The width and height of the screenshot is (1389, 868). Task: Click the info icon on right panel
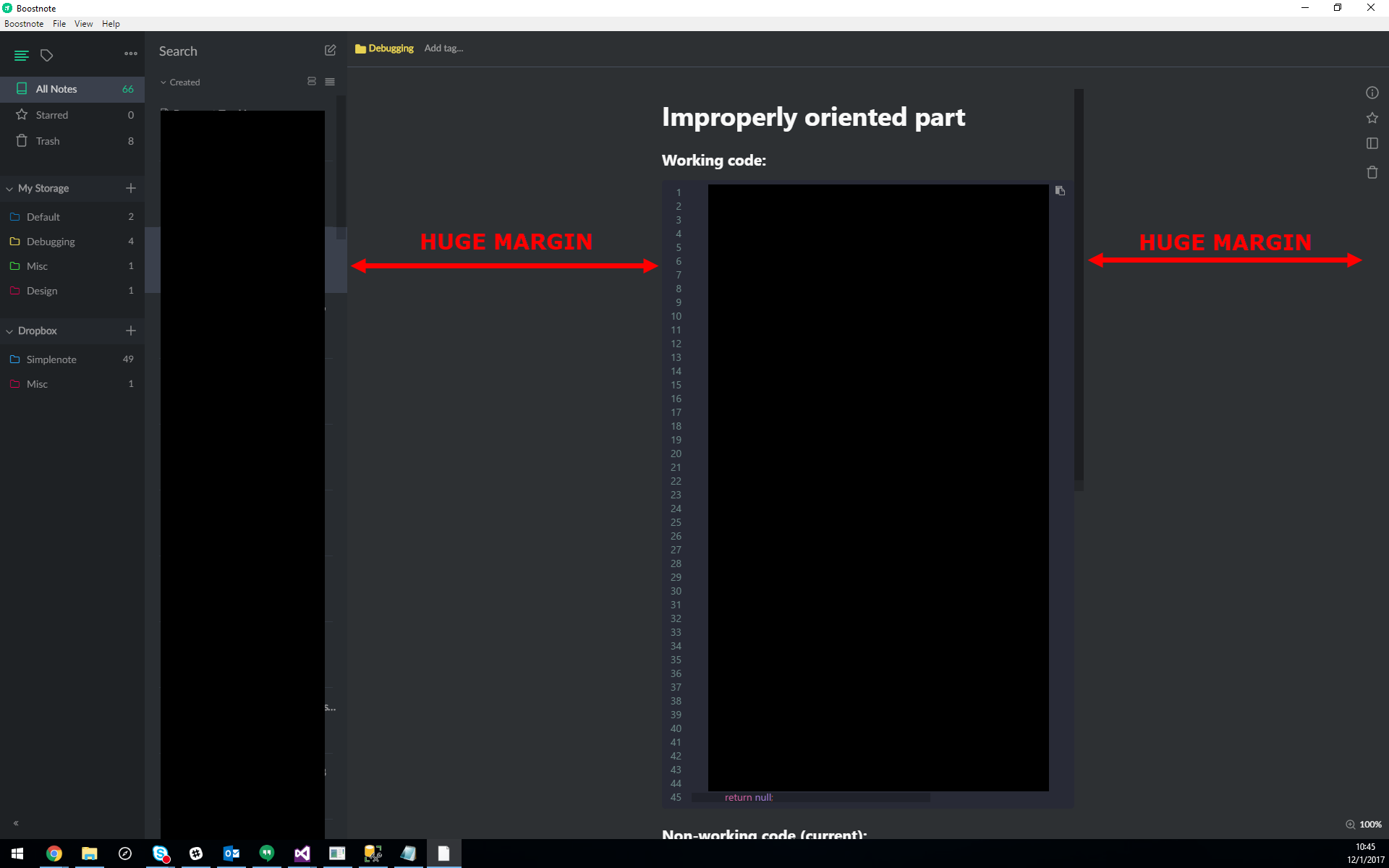click(x=1372, y=92)
